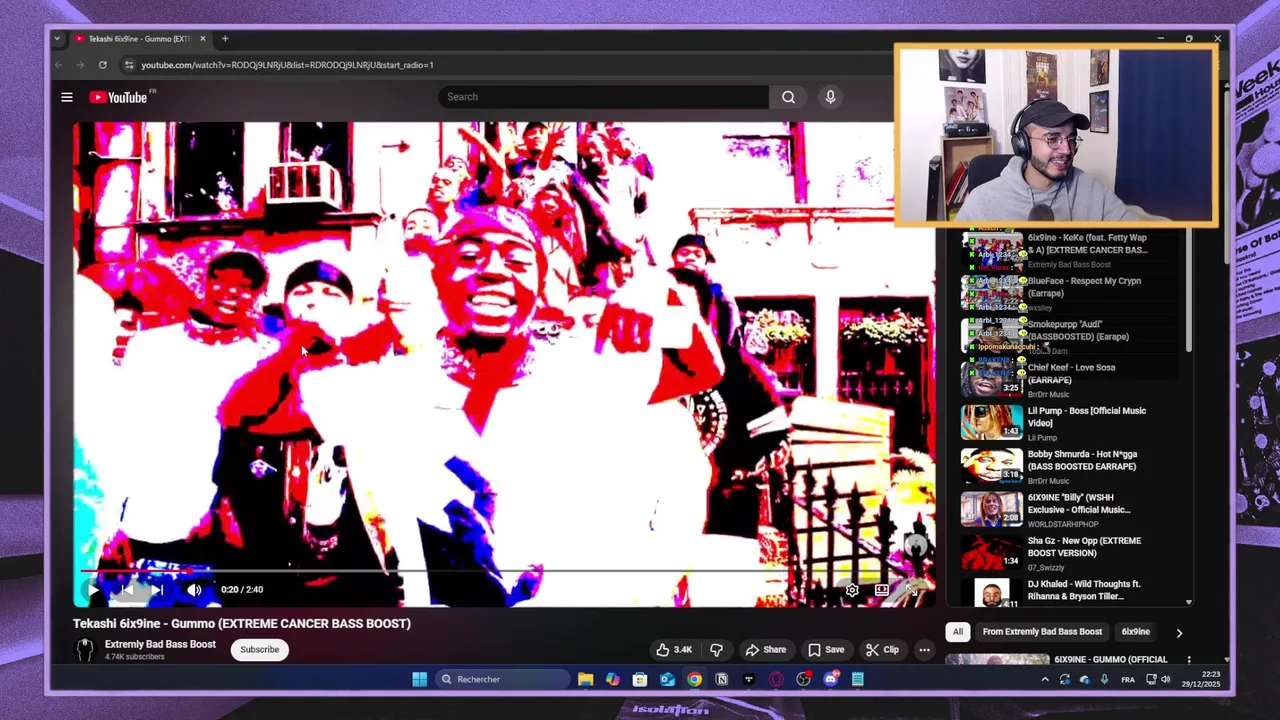Close the Tekashi 6ix9ine browser tab
The height and width of the screenshot is (720, 1280).
[202, 39]
